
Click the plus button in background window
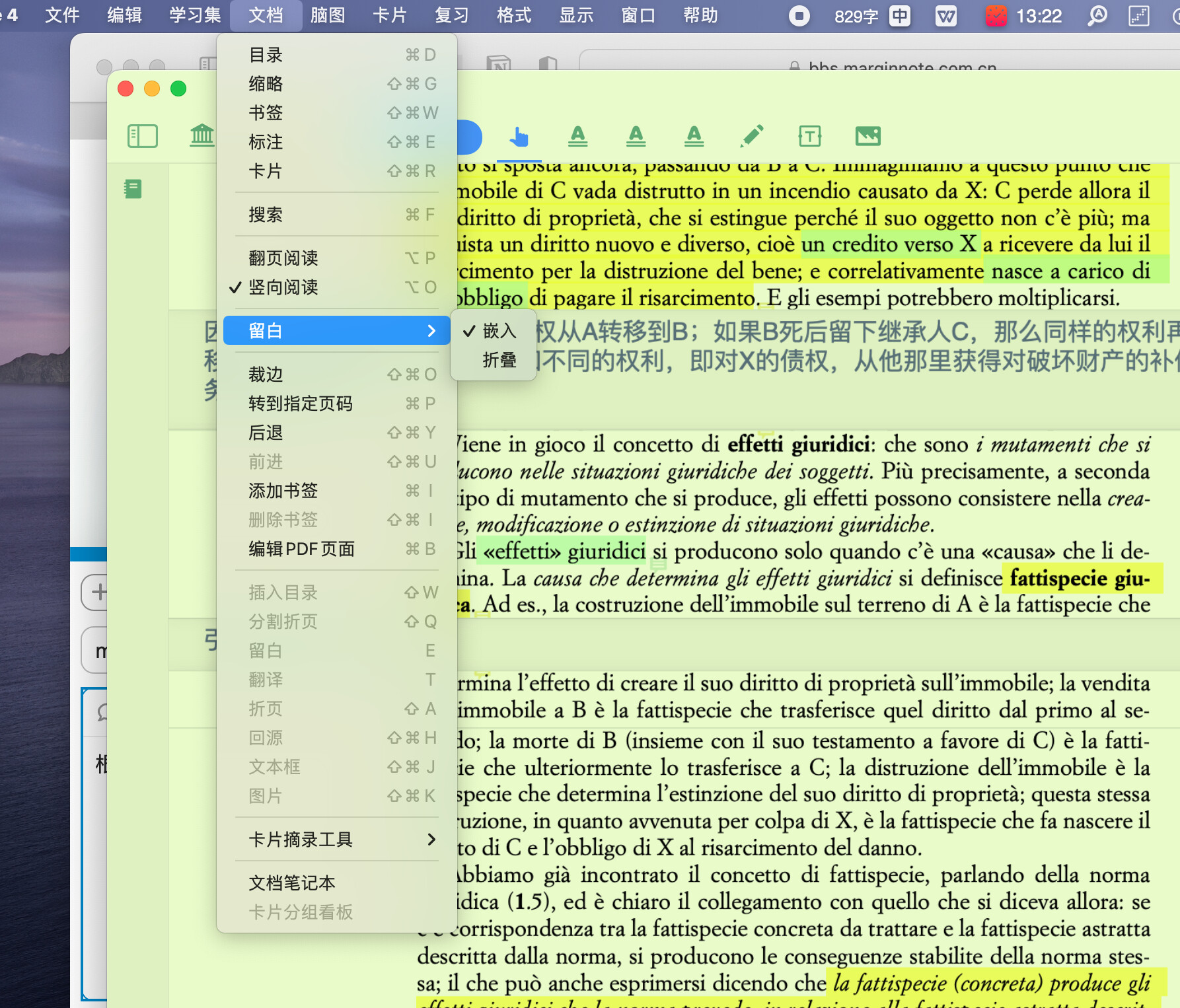click(x=98, y=592)
